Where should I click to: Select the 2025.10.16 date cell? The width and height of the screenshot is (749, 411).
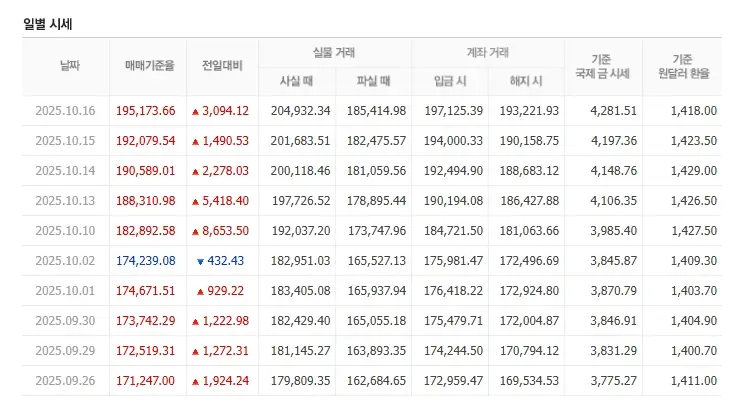click(x=64, y=111)
